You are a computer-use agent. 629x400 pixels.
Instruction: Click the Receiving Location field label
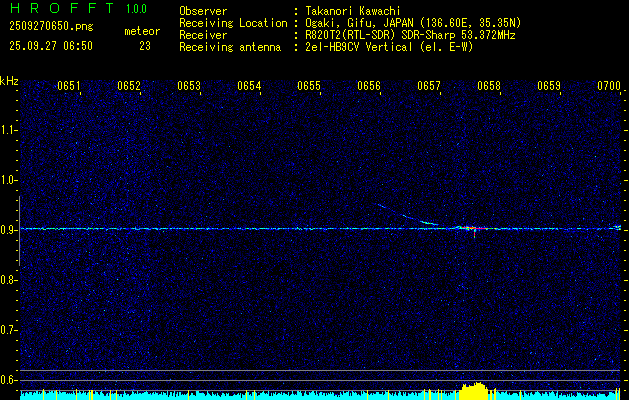pos(233,23)
